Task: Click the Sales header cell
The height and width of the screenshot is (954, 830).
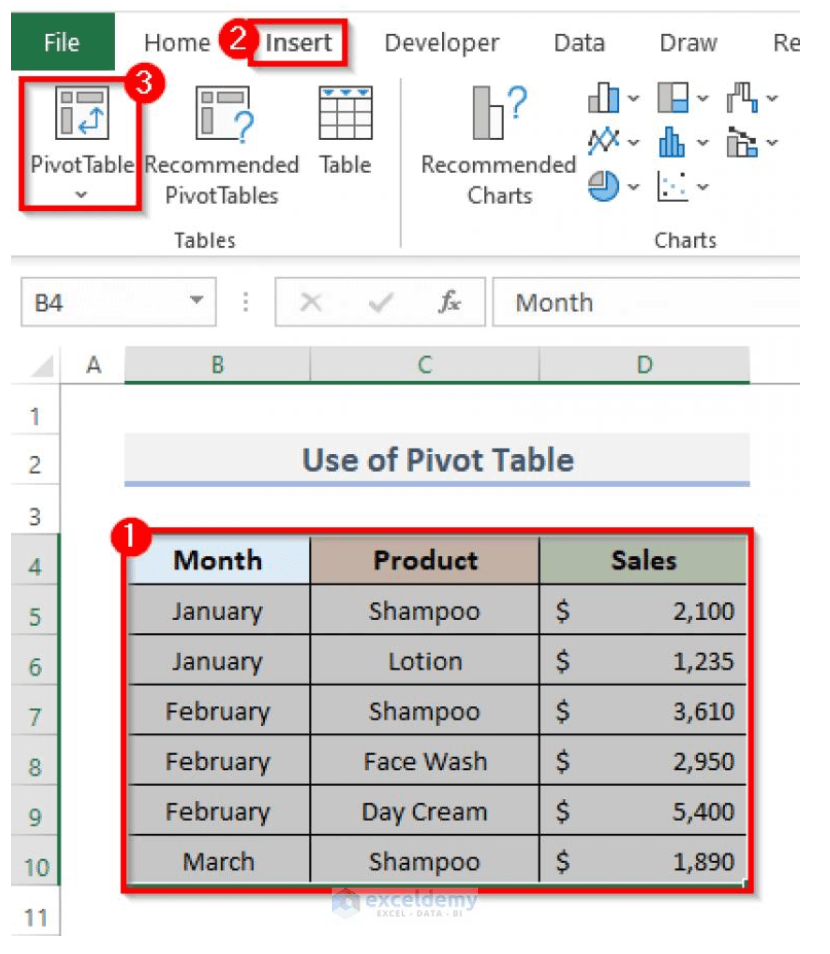Action: 643,560
